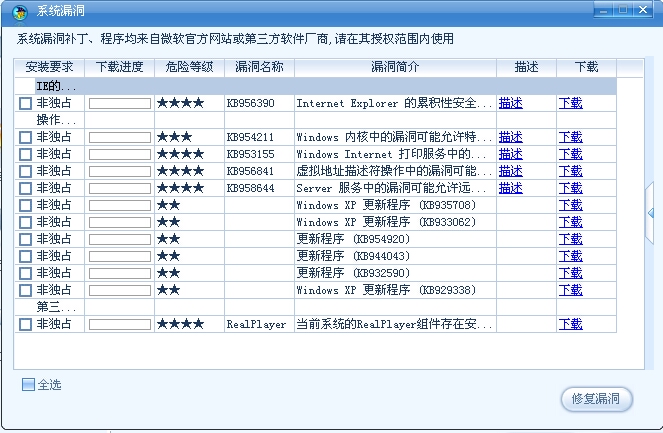Click 下载 link for KB933062 update
663x433 pixels.
click(570, 222)
